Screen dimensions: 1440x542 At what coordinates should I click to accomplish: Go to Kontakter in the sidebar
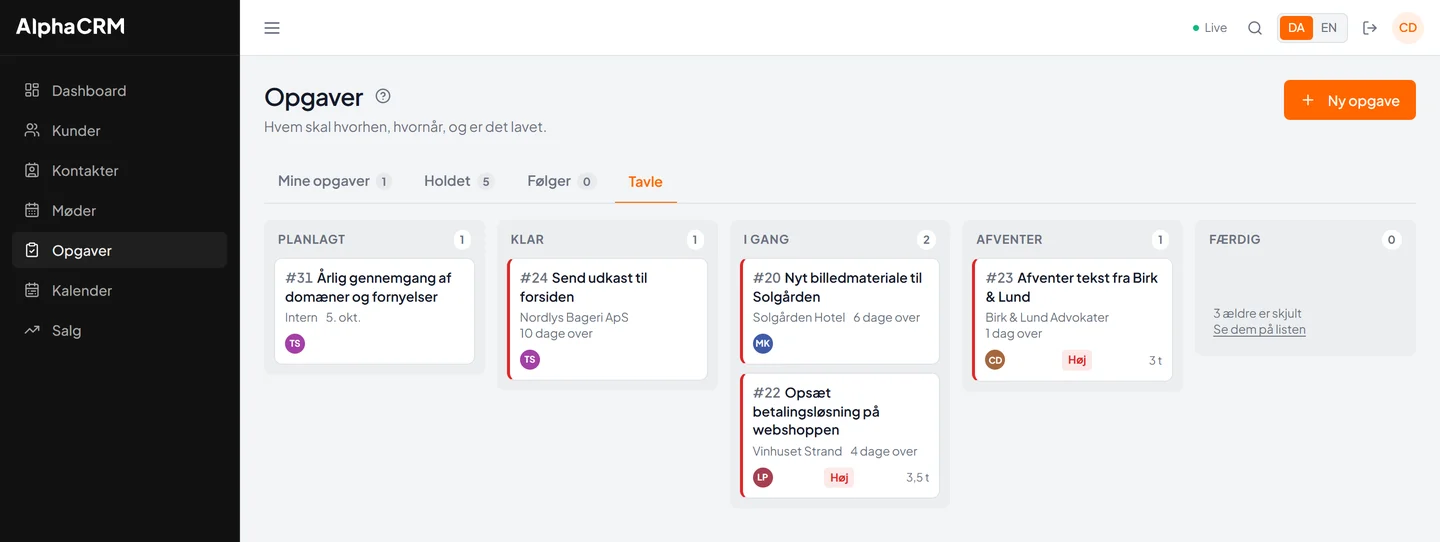[x=119, y=170]
